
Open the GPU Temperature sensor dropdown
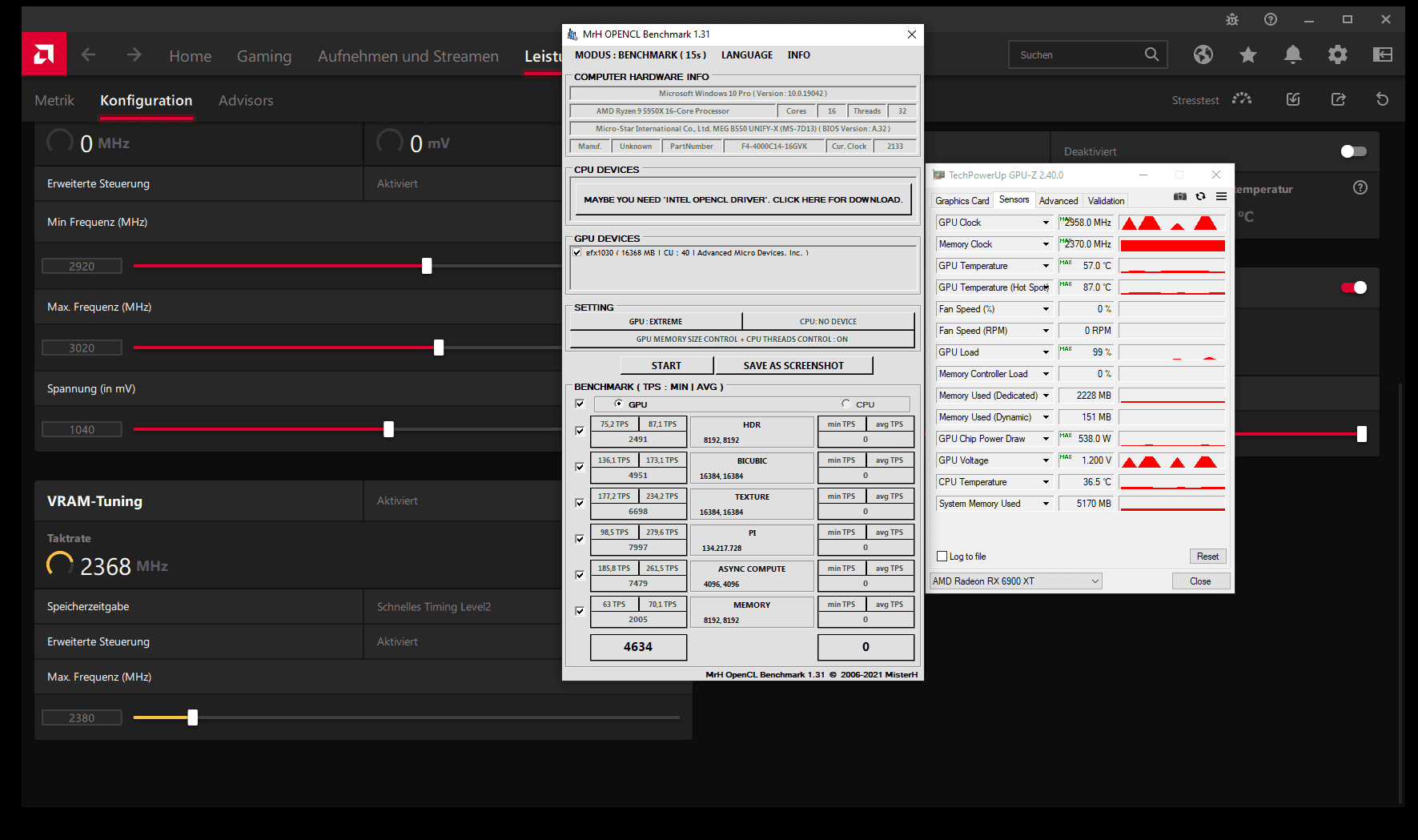click(x=1046, y=266)
